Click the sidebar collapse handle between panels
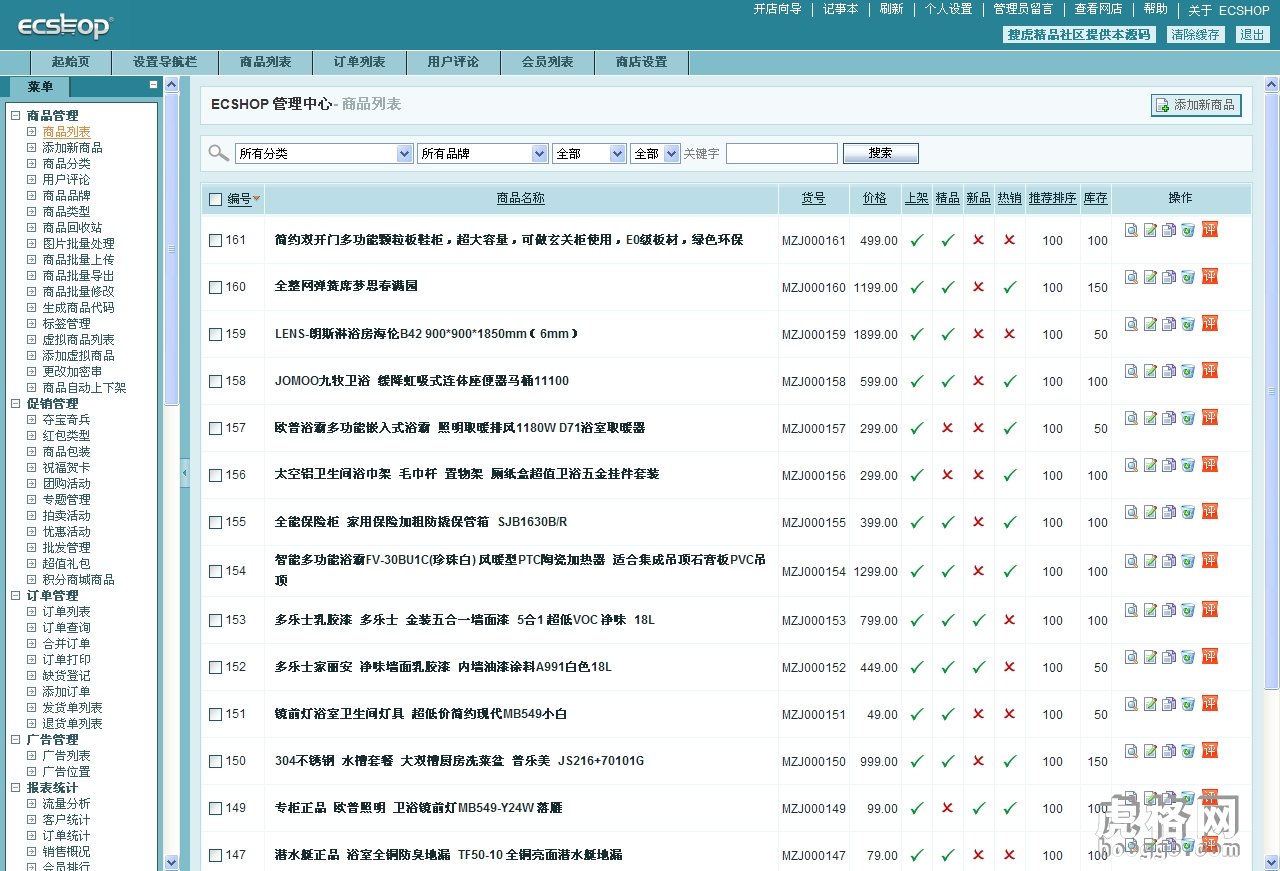 tap(184, 471)
